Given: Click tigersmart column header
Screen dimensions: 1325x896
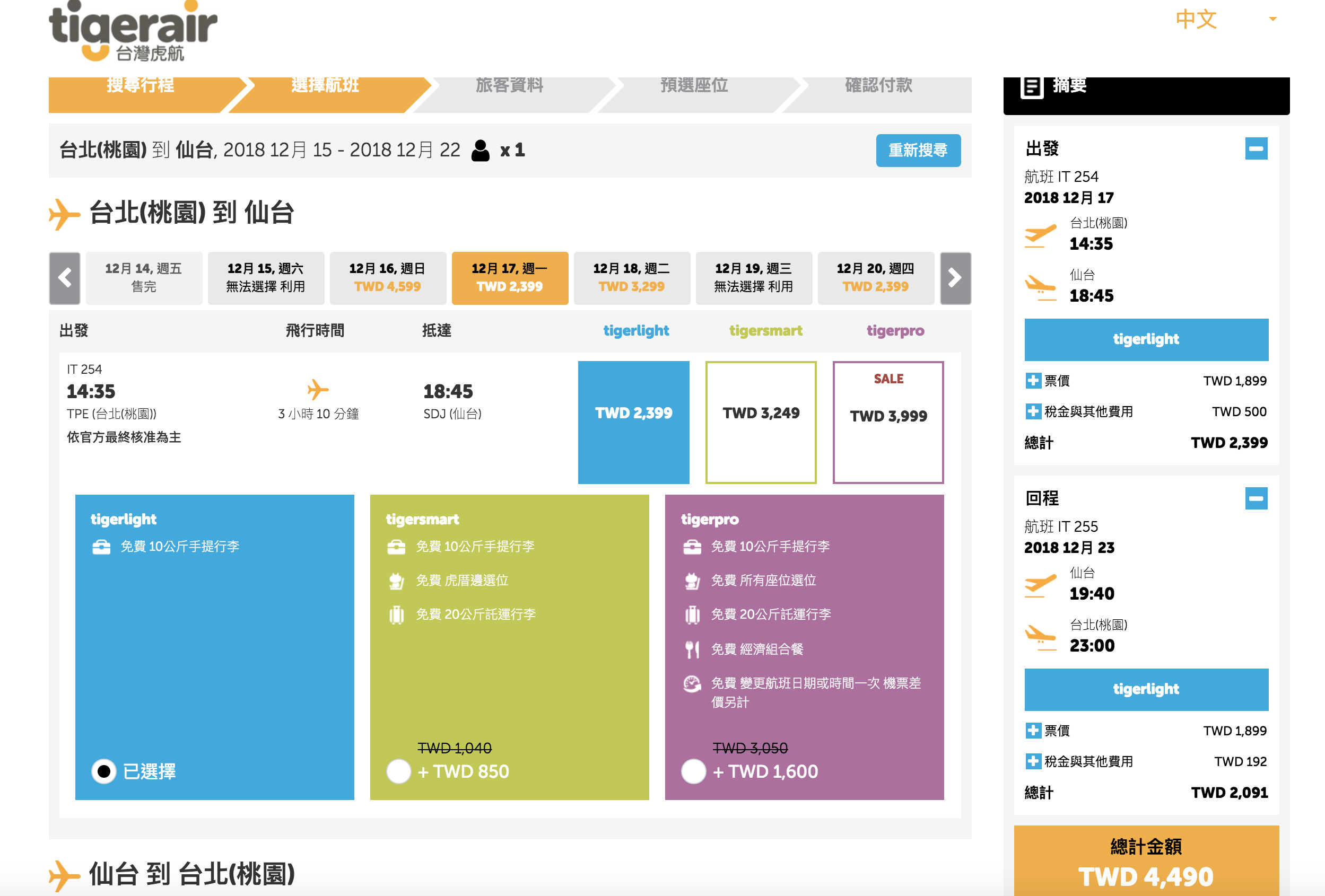Looking at the screenshot, I should pyautogui.click(x=766, y=331).
